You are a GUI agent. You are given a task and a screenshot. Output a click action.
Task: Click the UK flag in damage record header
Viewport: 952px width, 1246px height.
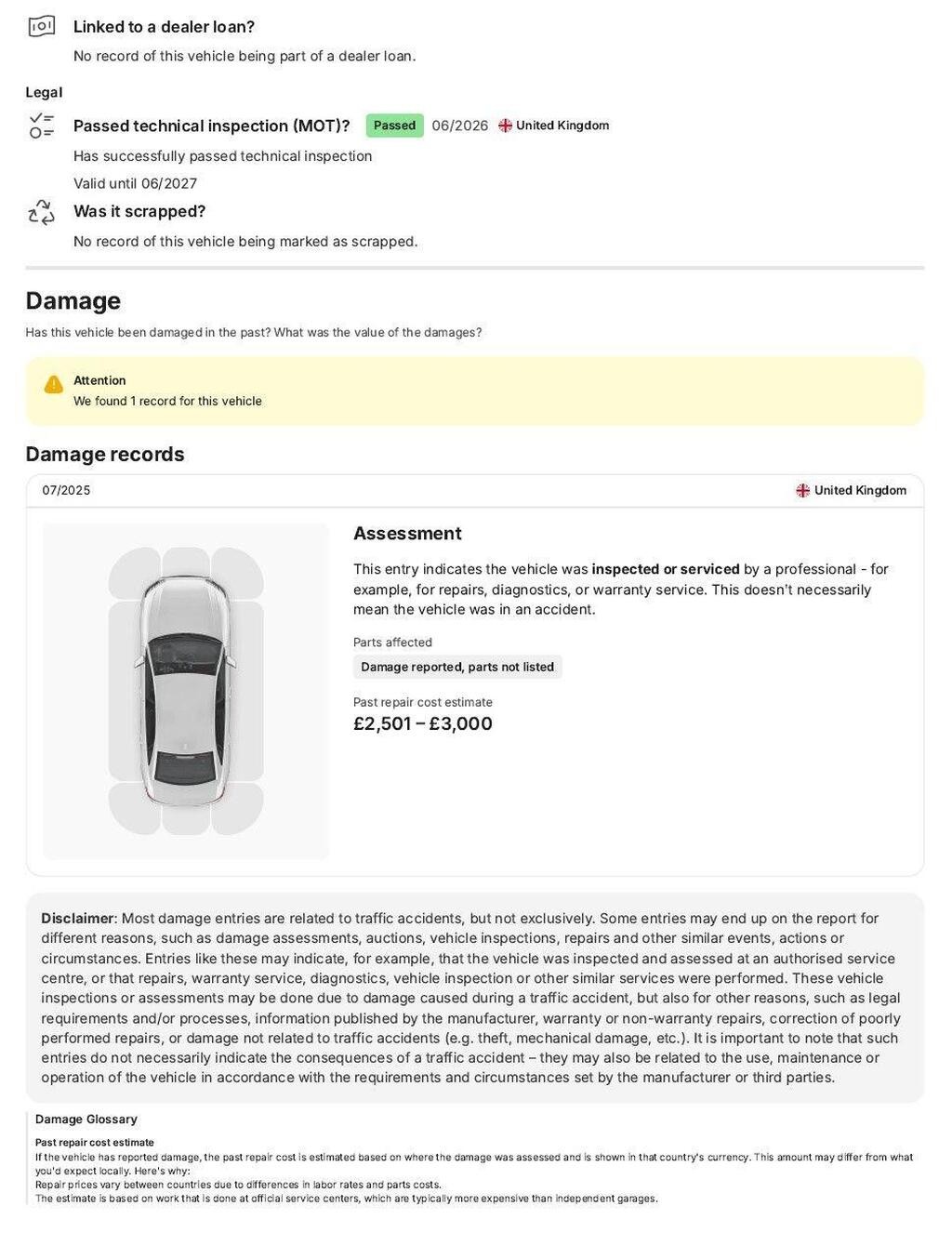pyautogui.click(x=803, y=490)
